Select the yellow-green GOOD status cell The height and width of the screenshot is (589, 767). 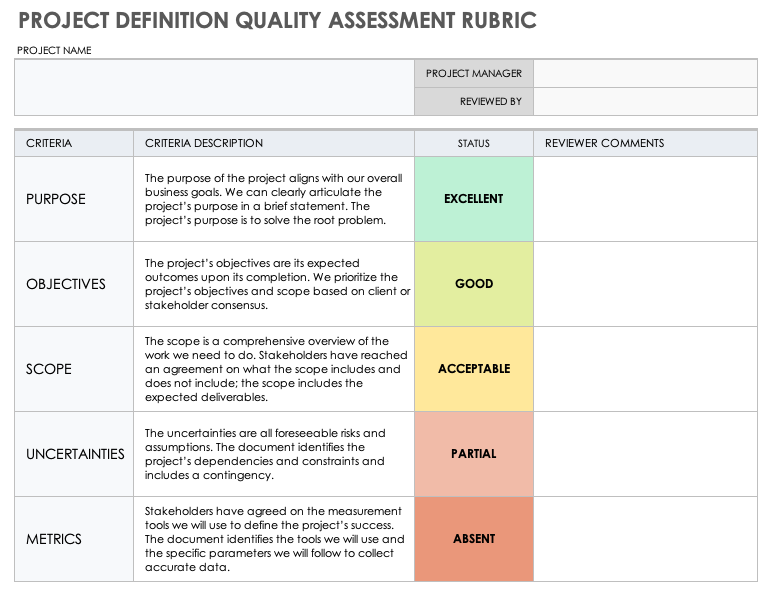474,284
